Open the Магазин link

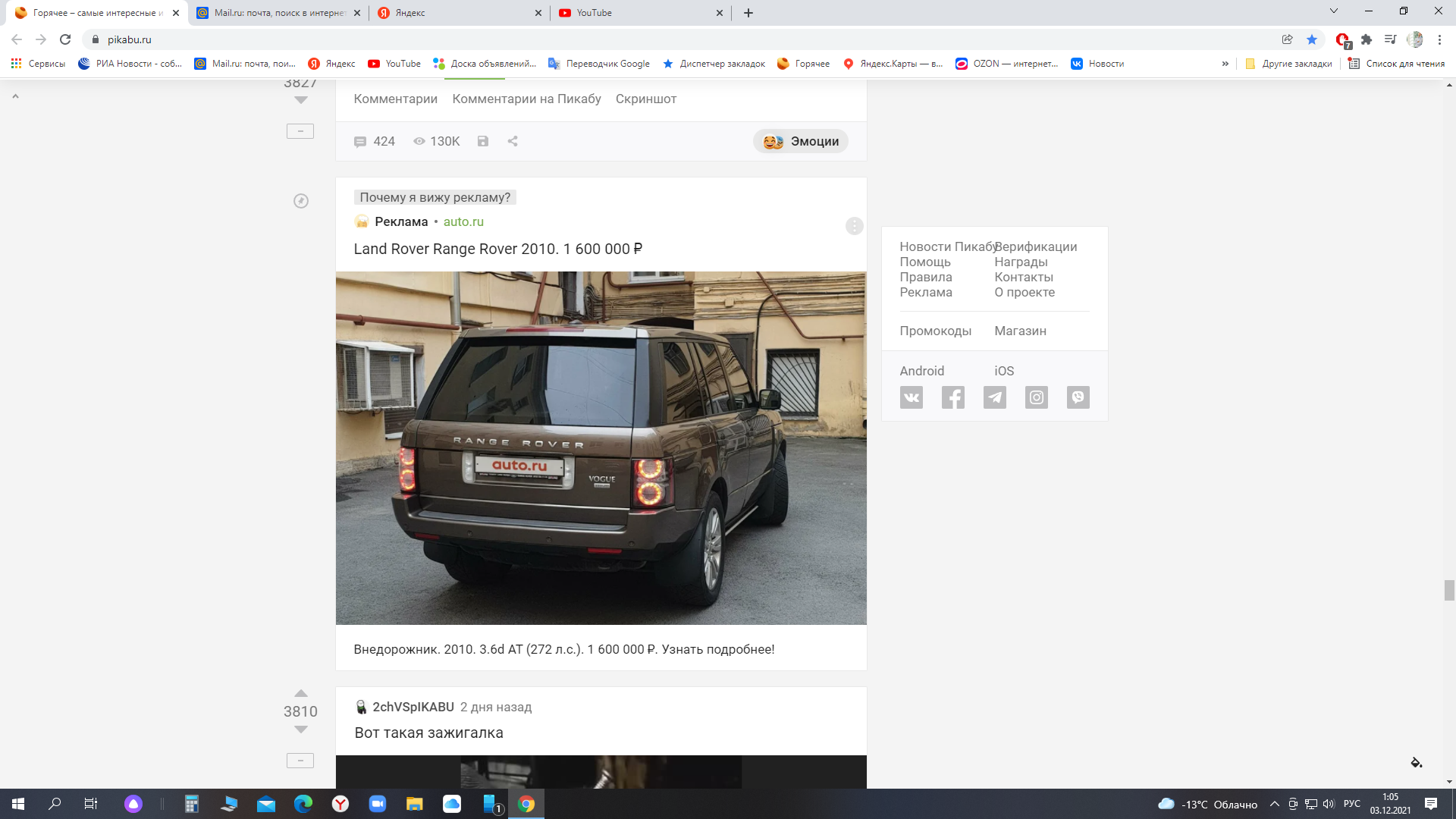tap(1021, 331)
